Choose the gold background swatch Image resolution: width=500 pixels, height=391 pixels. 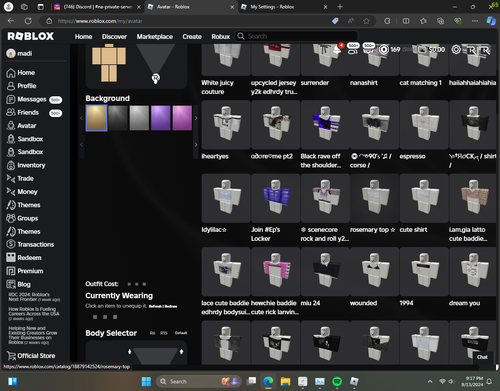(x=96, y=118)
